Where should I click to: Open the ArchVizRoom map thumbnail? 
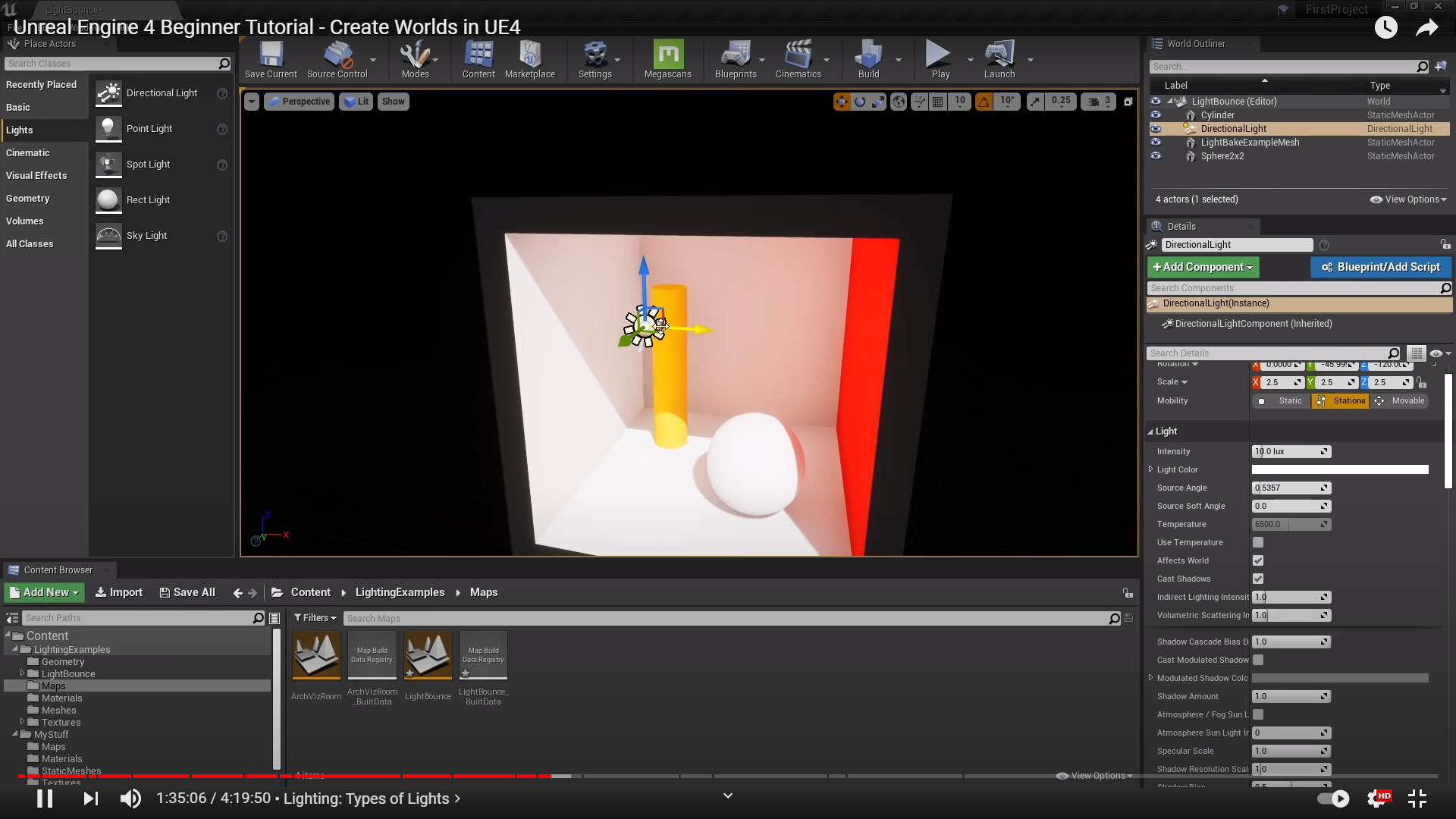pyautogui.click(x=316, y=655)
